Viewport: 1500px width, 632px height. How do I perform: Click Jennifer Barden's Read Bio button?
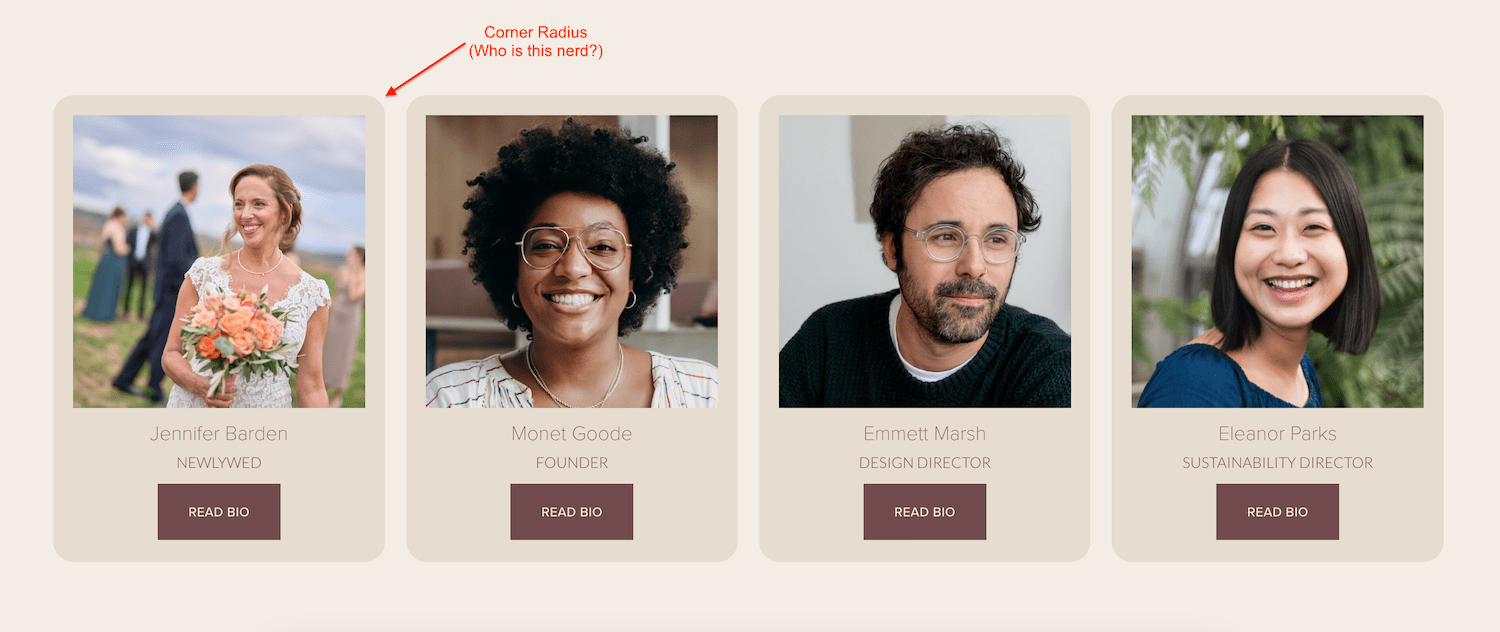pos(219,512)
